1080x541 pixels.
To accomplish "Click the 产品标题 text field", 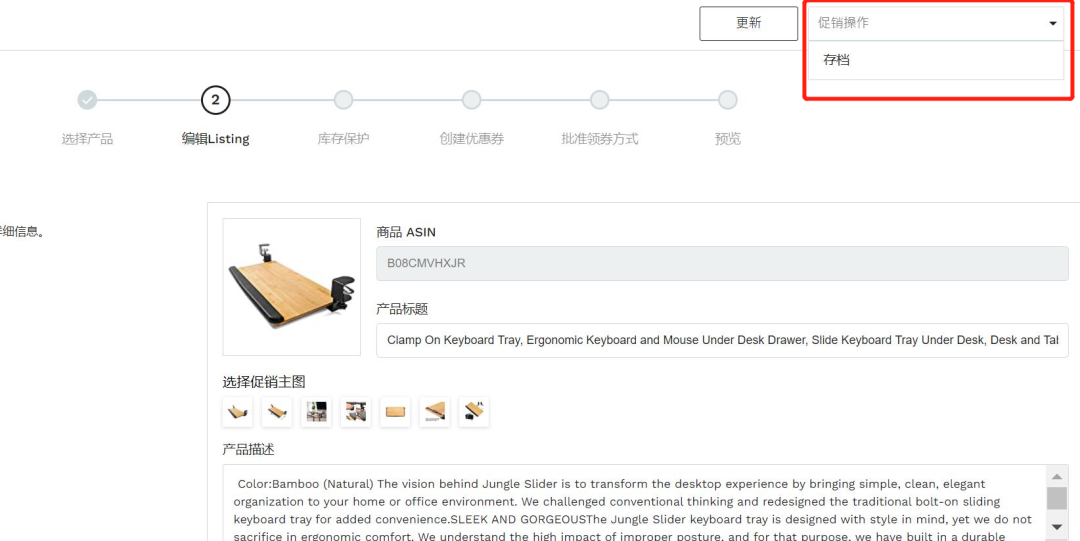I will tap(723, 340).
